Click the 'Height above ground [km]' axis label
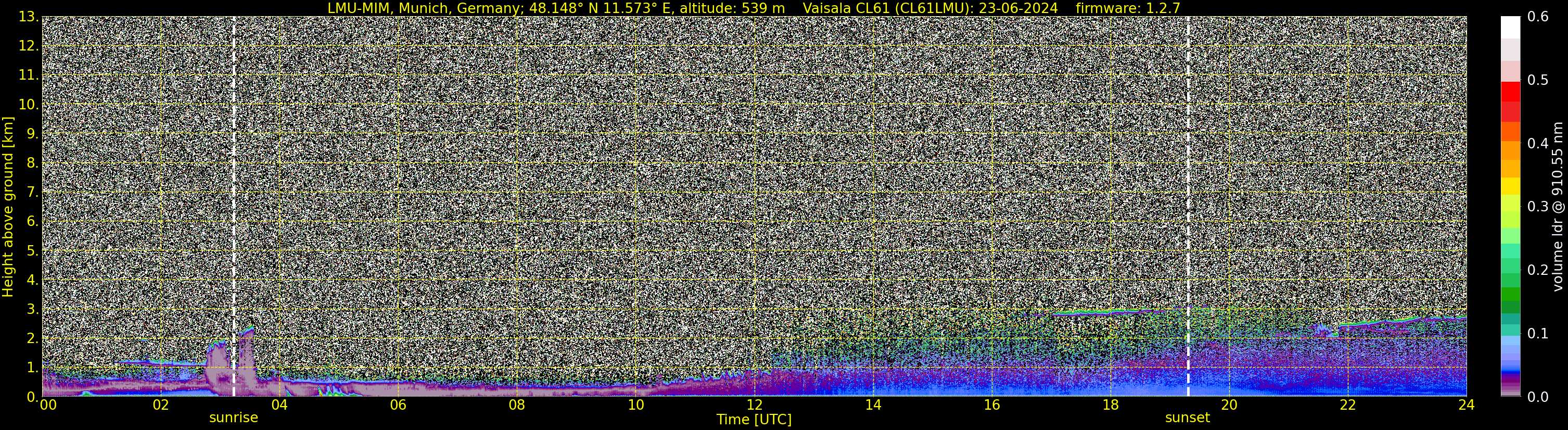Viewport: 1568px width, 430px height. (8, 207)
